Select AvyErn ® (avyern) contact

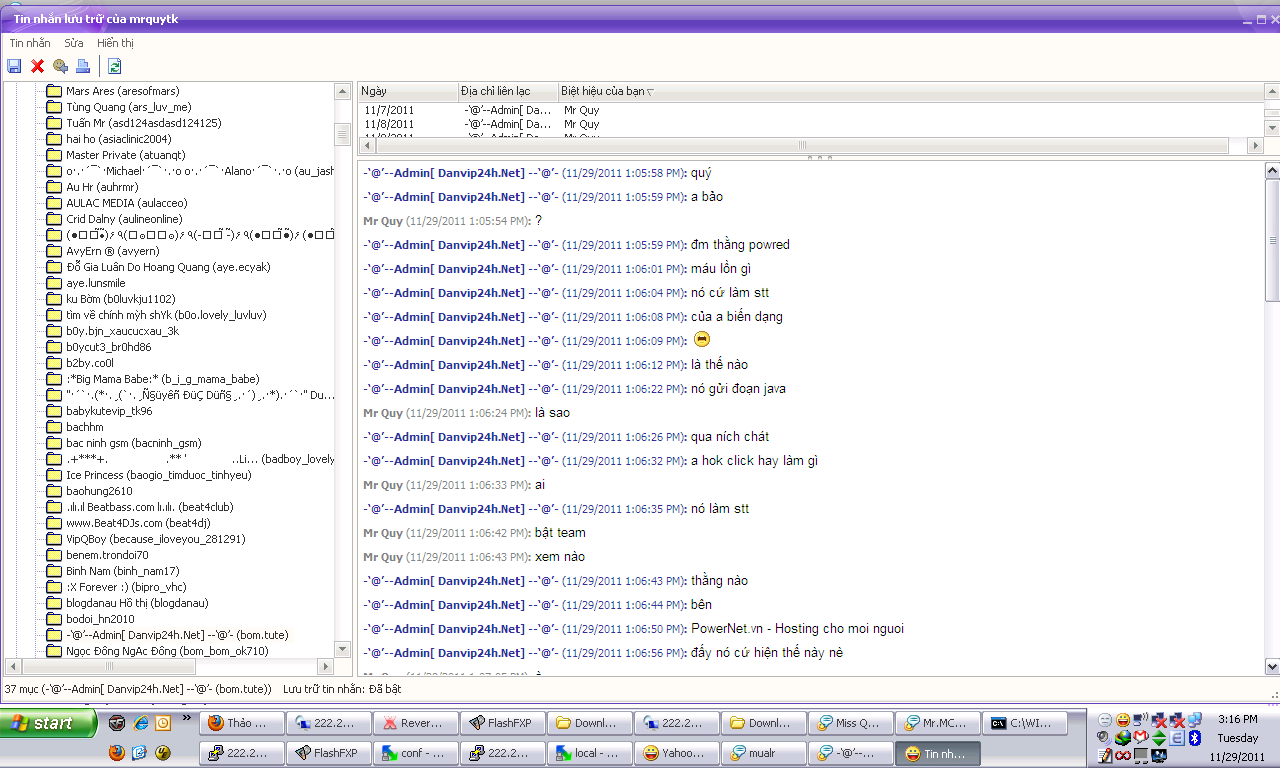(112, 251)
